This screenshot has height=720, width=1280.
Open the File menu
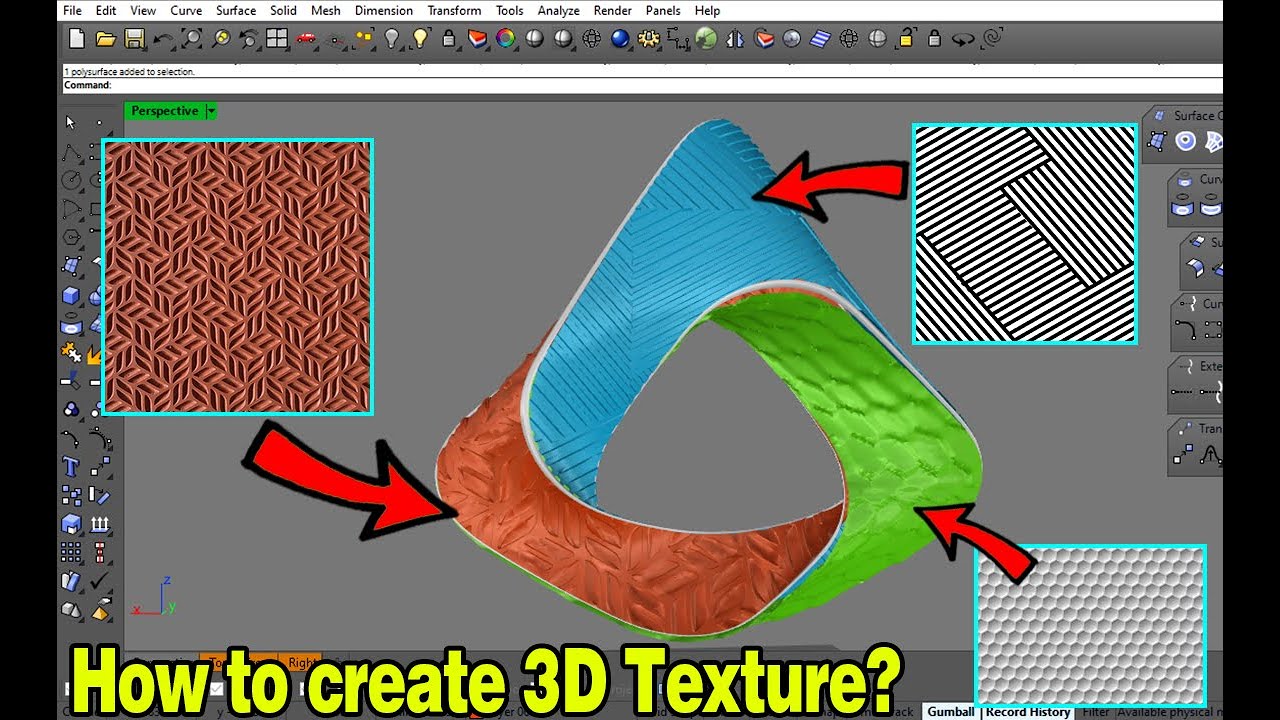point(72,10)
